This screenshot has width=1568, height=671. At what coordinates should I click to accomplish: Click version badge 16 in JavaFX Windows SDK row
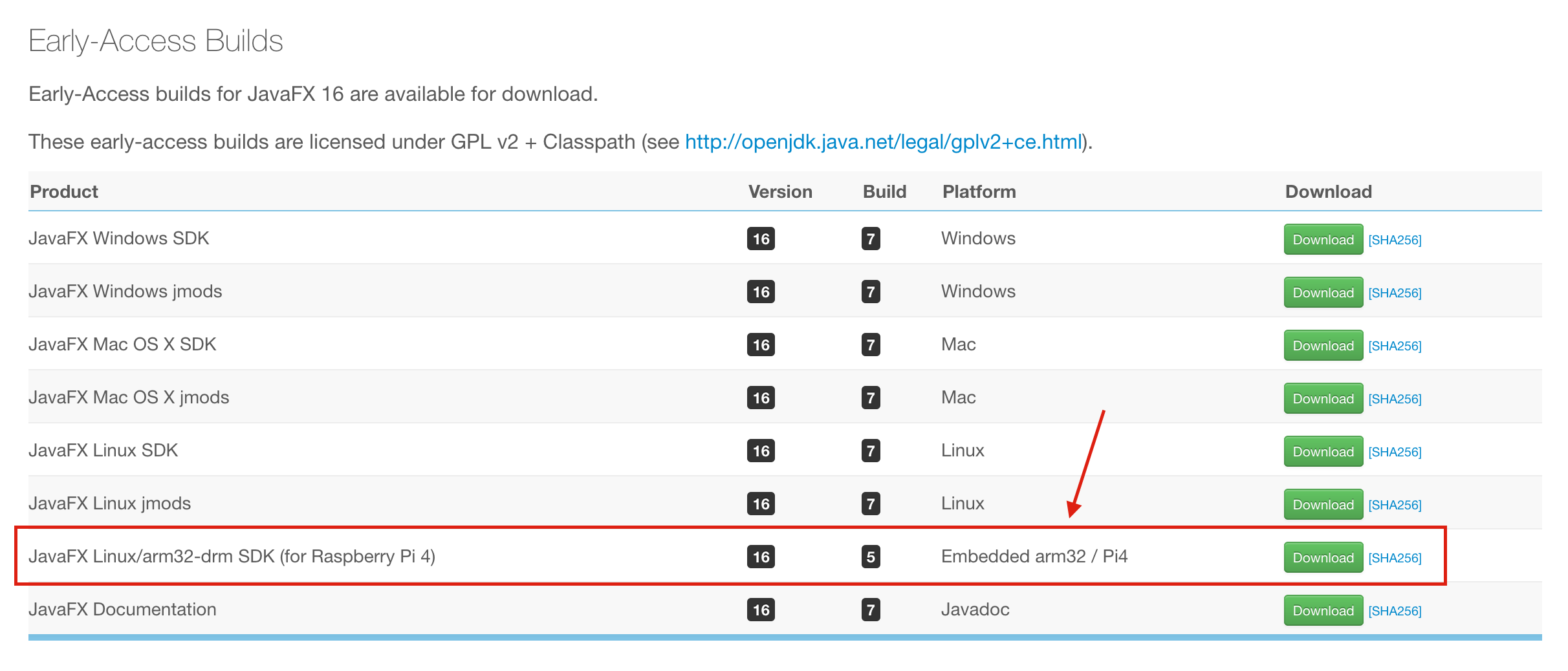pyautogui.click(x=761, y=239)
